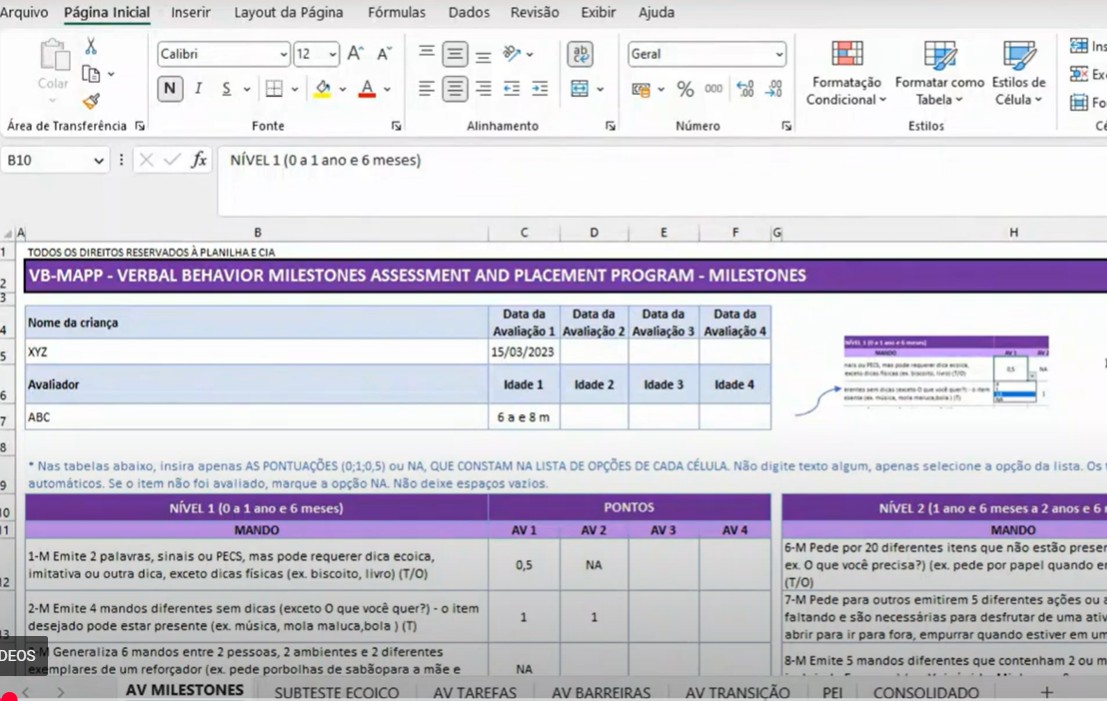This screenshot has width=1107, height=701.
Task: Toggle italic formatting
Action: [198, 89]
